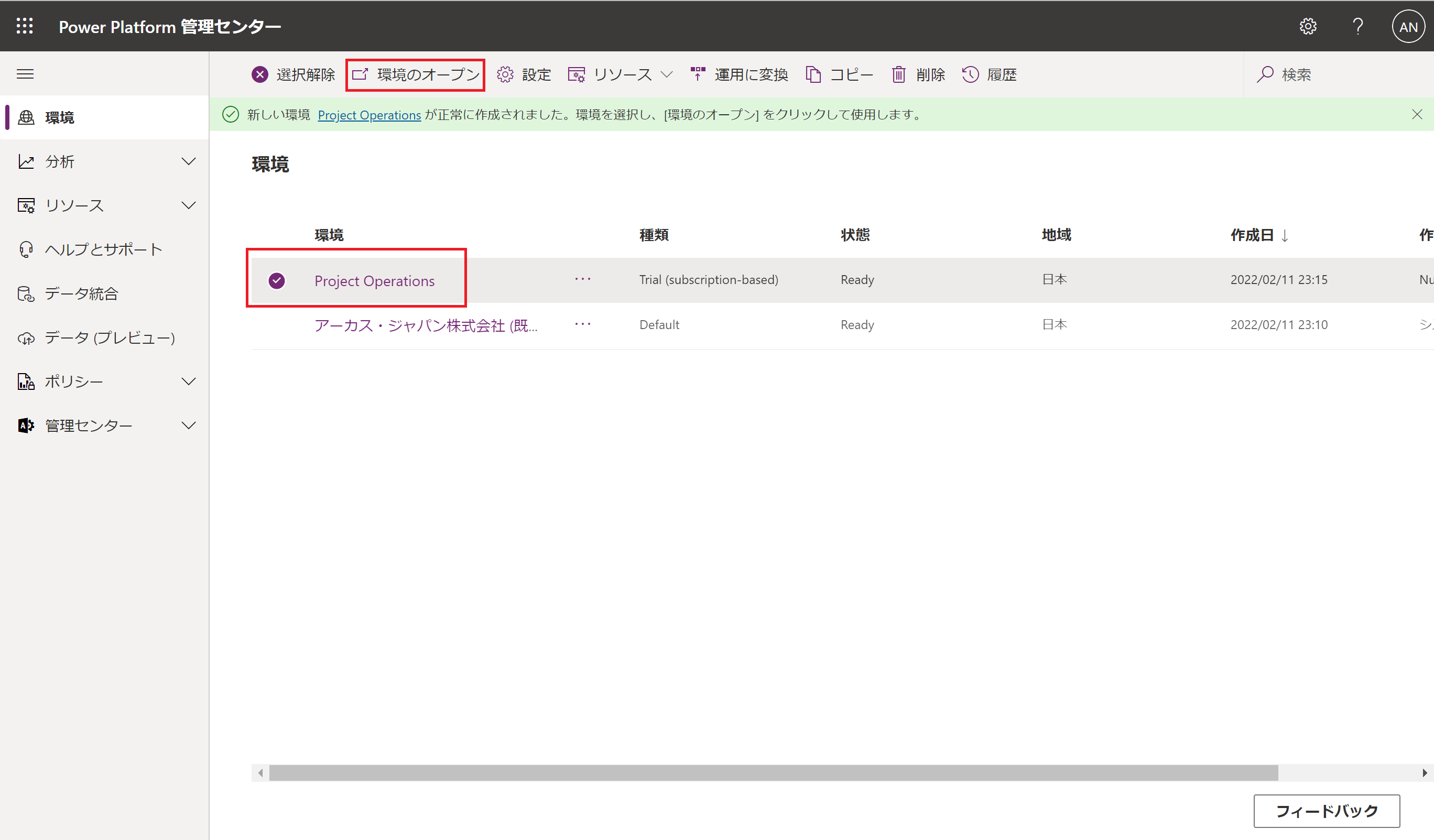Image resolution: width=1434 pixels, height=840 pixels.
Task: Open the リソース command bar dropdown
Action: coord(620,74)
